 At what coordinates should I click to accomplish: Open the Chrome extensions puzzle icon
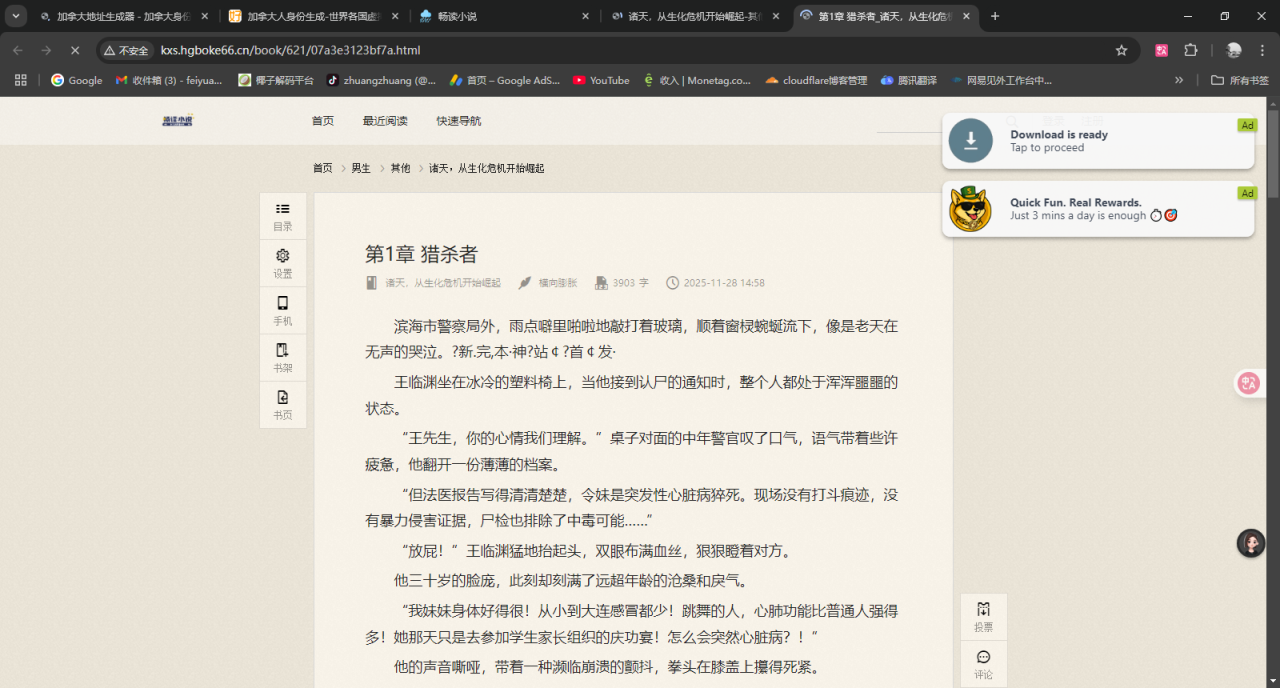click(1191, 49)
